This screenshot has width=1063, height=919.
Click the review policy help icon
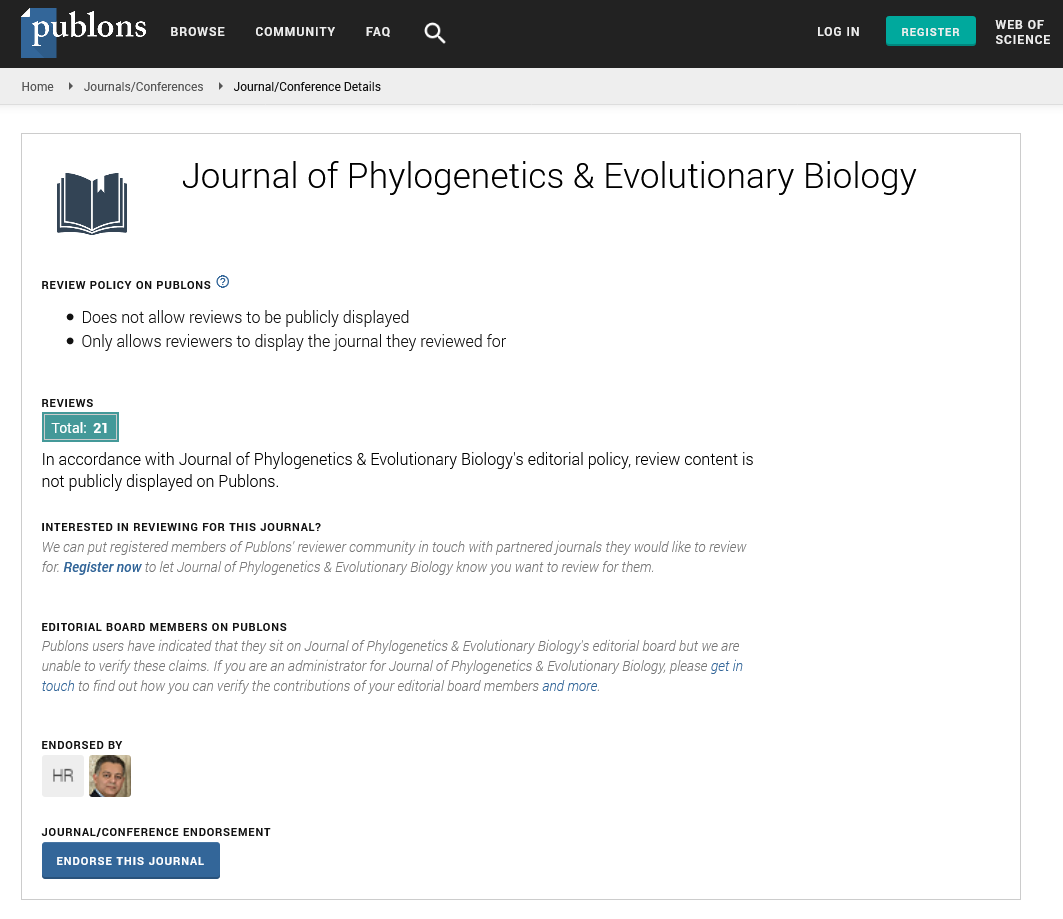point(223,282)
